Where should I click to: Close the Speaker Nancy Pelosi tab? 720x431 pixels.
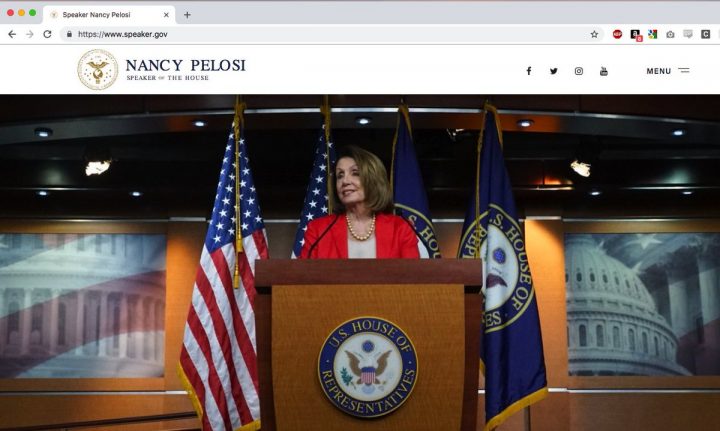click(166, 15)
